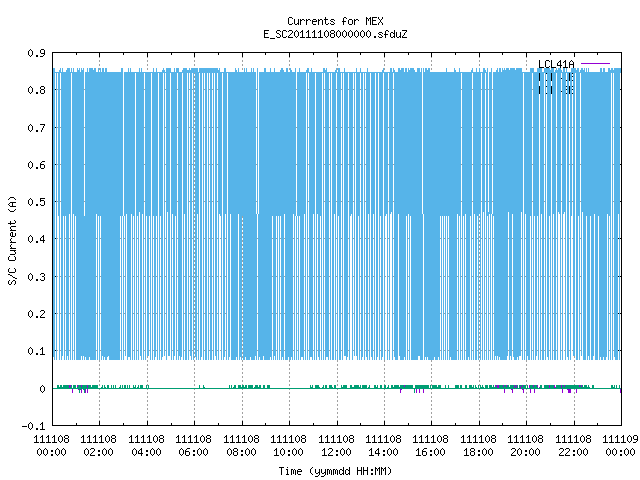Click the x-axis time label '14:00'
This screenshot has width=640, height=480.
tap(383, 452)
